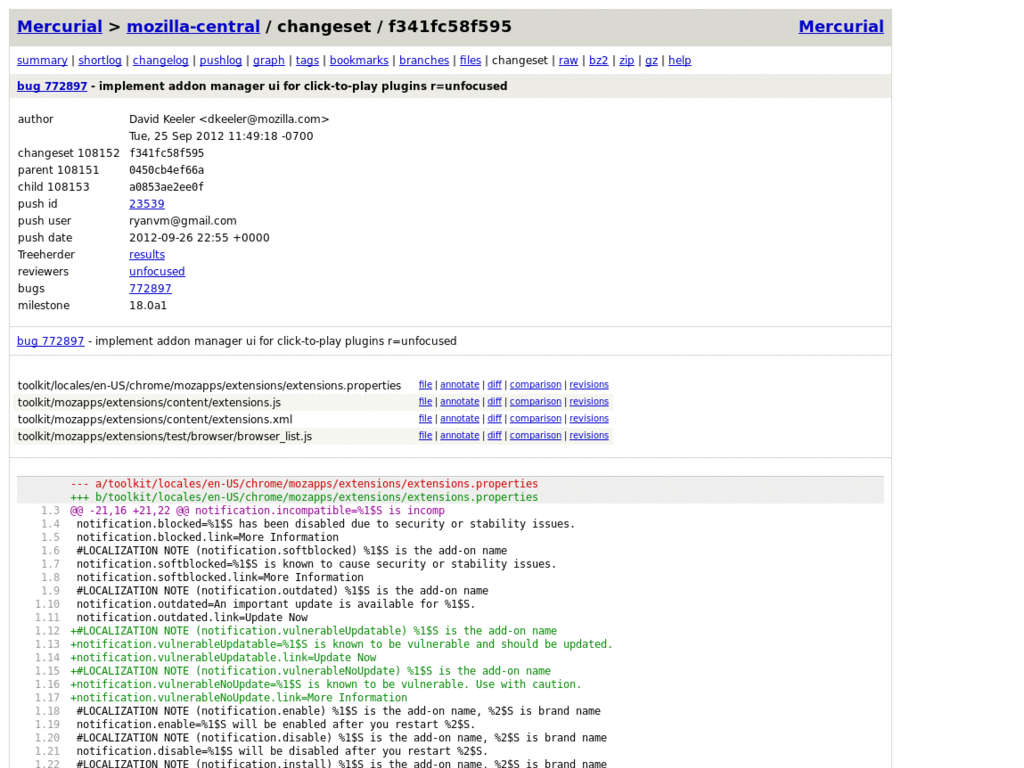Open bug 772897 link in bold title

tap(52, 86)
